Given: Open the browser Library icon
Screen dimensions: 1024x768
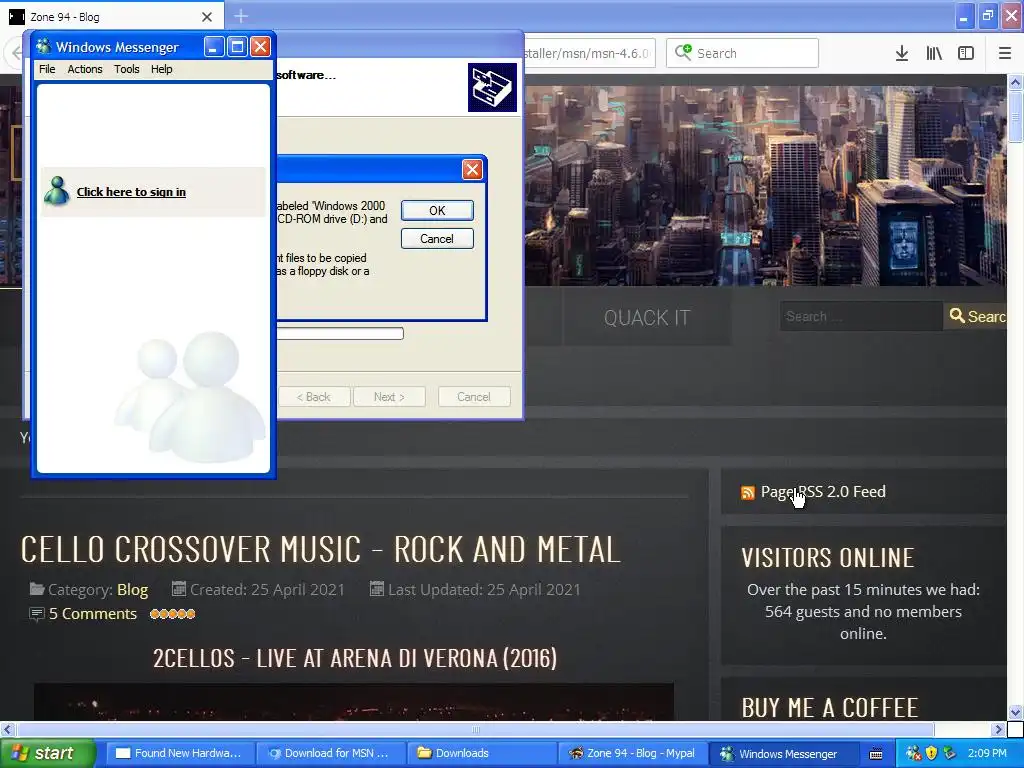Looking at the screenshot, I should [x=934, y=53].
